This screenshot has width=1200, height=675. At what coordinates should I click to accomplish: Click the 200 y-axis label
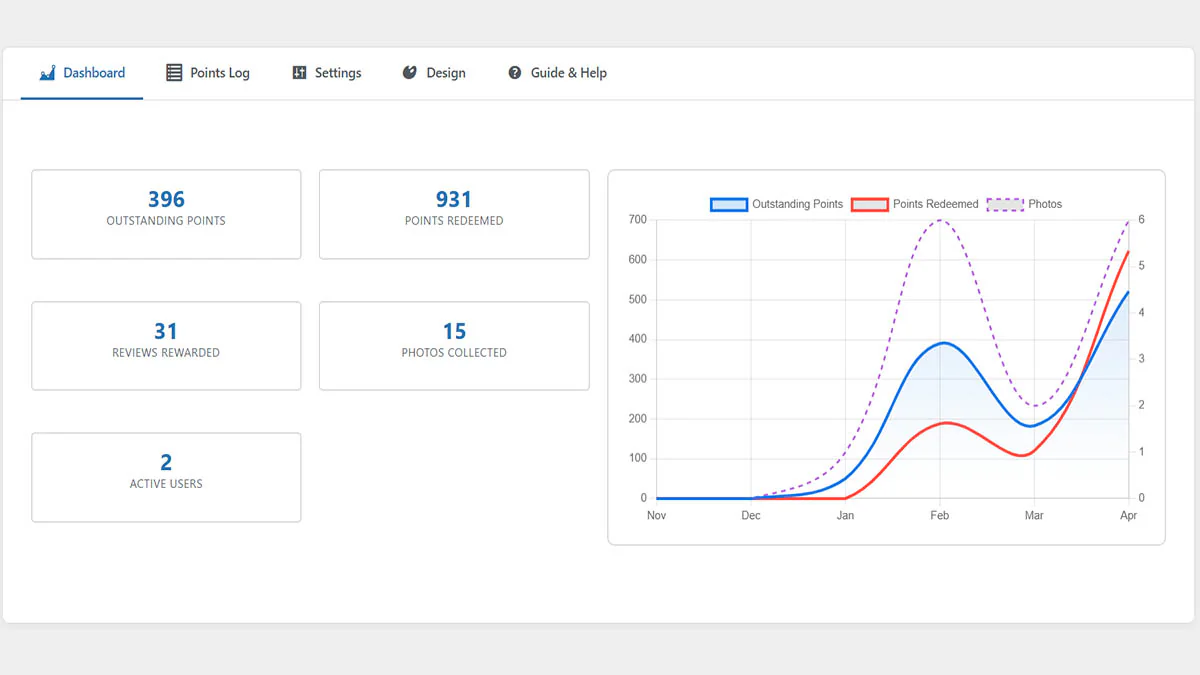click(637, 419)
